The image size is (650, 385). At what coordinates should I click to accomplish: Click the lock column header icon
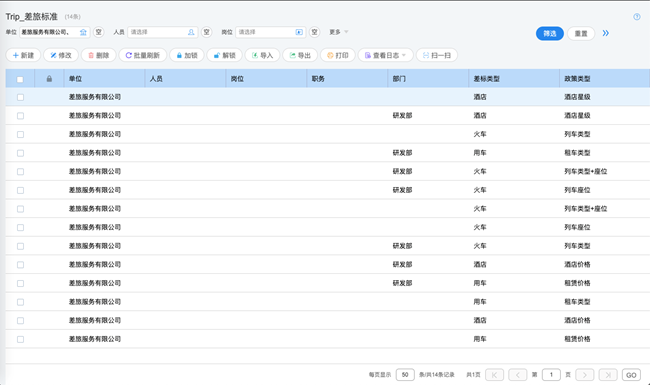click(x=49, y=79)
